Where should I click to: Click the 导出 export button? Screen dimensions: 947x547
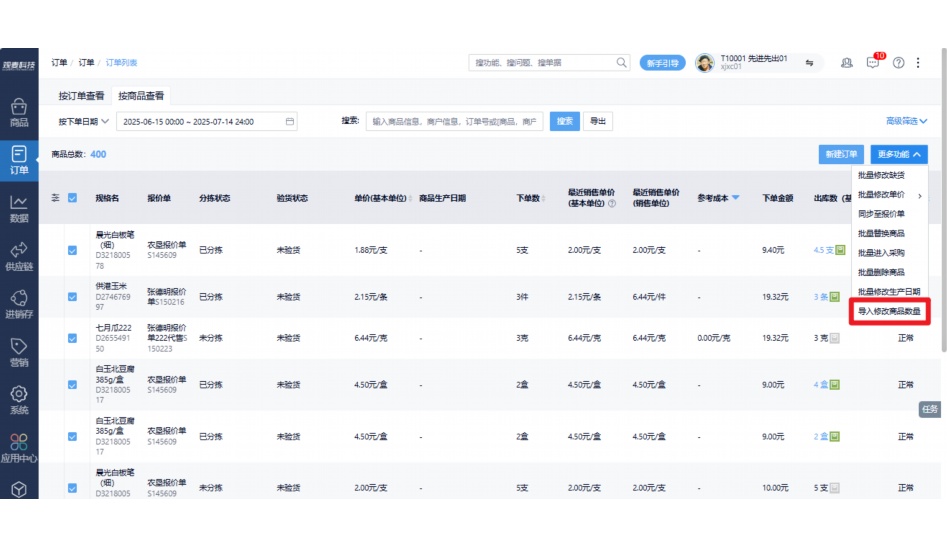click(x=598, y=121)
